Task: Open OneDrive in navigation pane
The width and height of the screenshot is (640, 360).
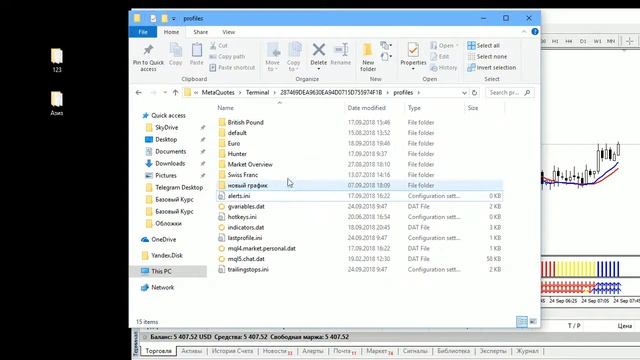Action: (x=163, y=240)
